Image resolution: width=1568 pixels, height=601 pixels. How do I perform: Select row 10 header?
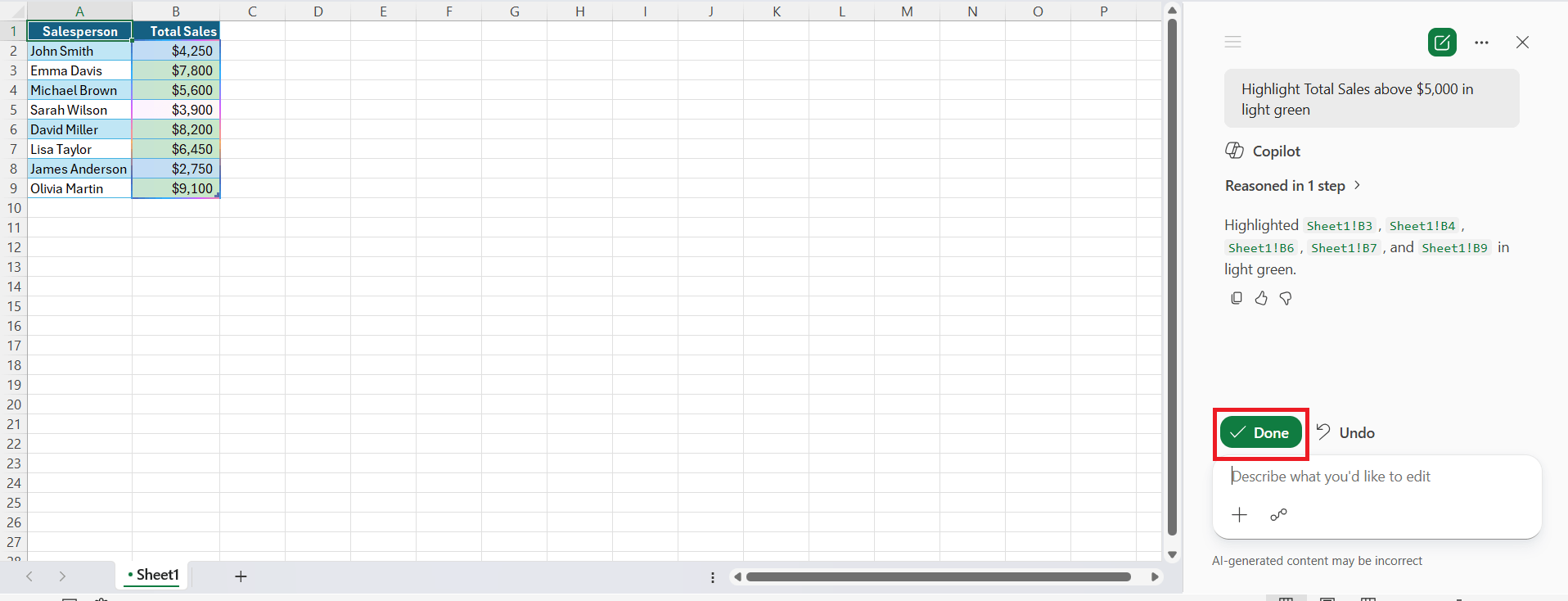click(13, 208)
